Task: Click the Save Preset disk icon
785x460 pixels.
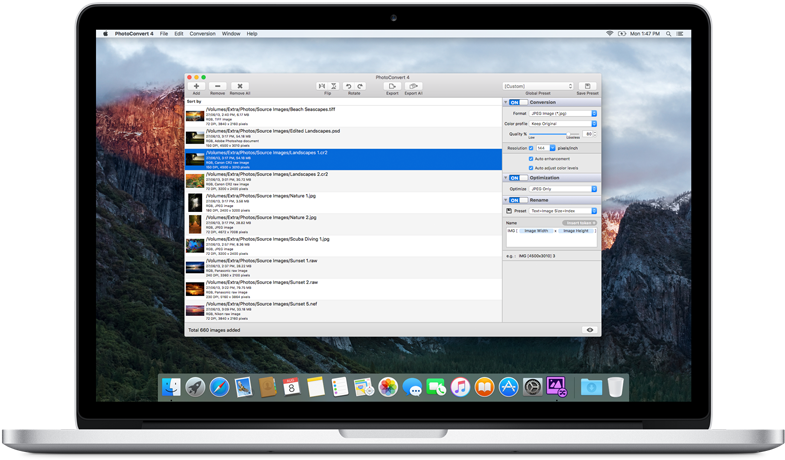Action: [x=588, y=86]
